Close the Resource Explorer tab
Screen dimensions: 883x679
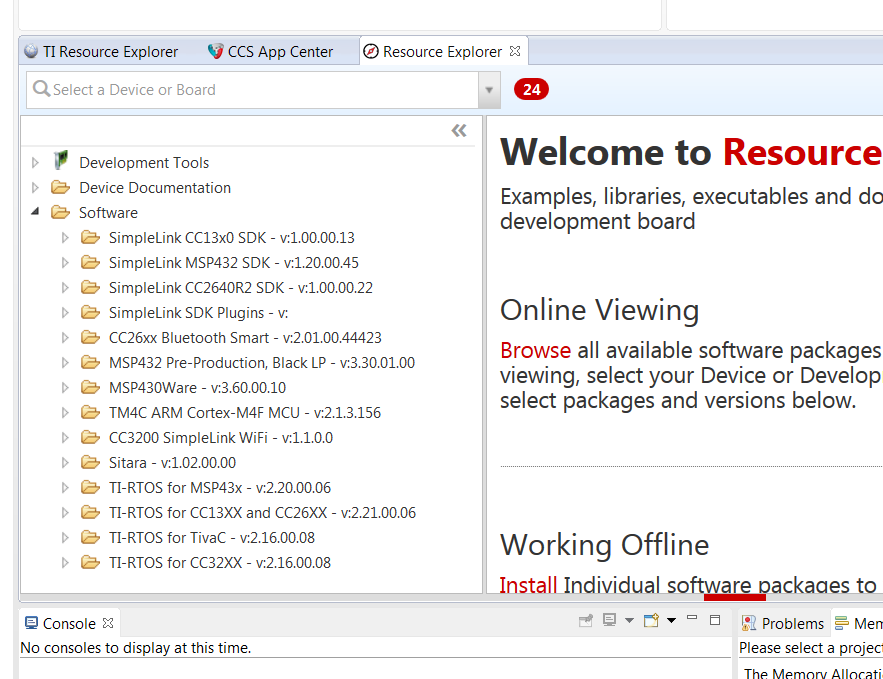tap(515, 51)
